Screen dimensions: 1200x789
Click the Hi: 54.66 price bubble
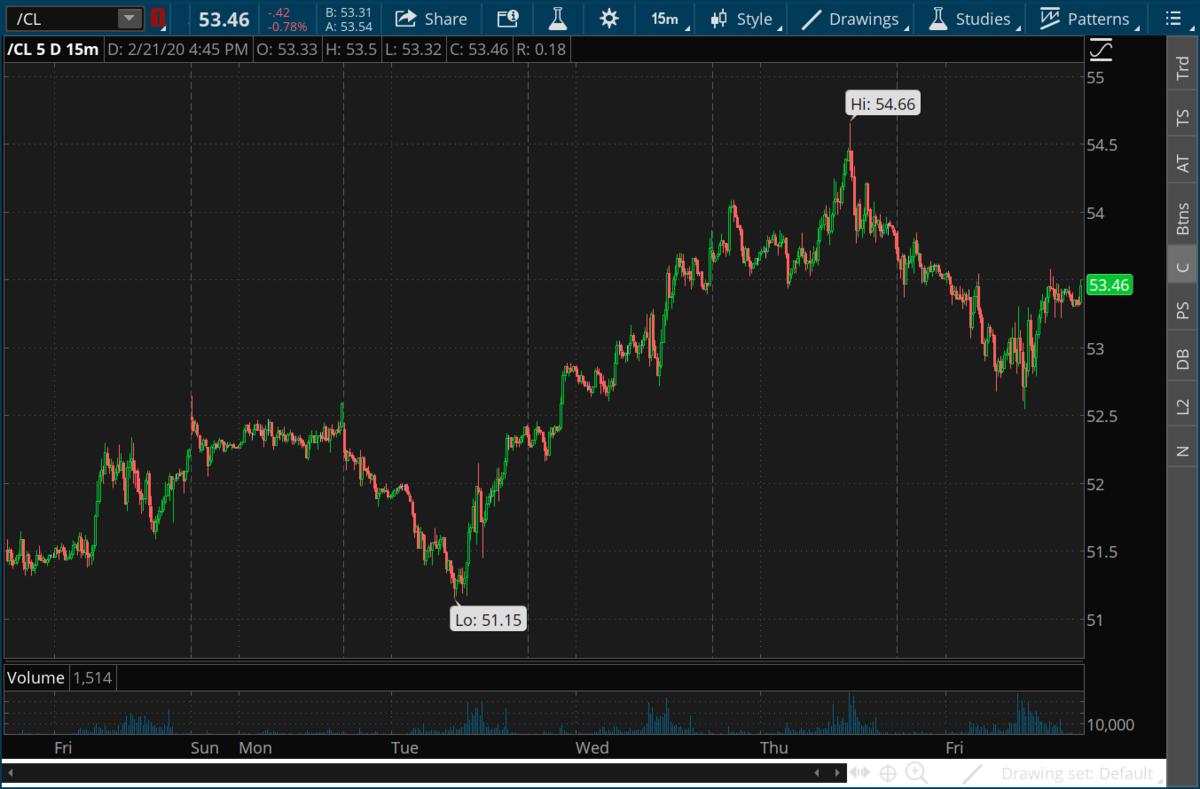pos(884,103)
